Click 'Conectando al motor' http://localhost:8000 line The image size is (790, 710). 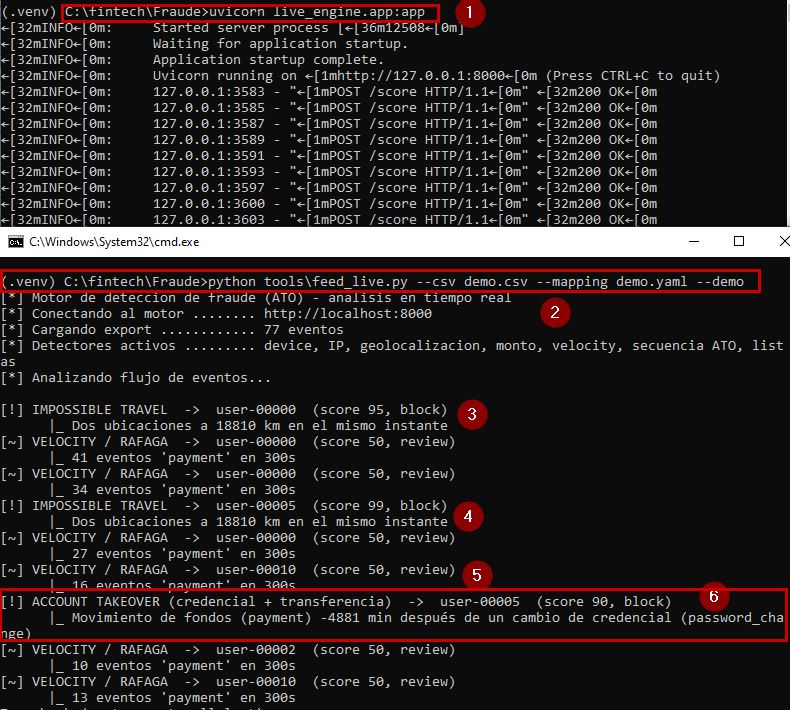(x=216, y=313)
